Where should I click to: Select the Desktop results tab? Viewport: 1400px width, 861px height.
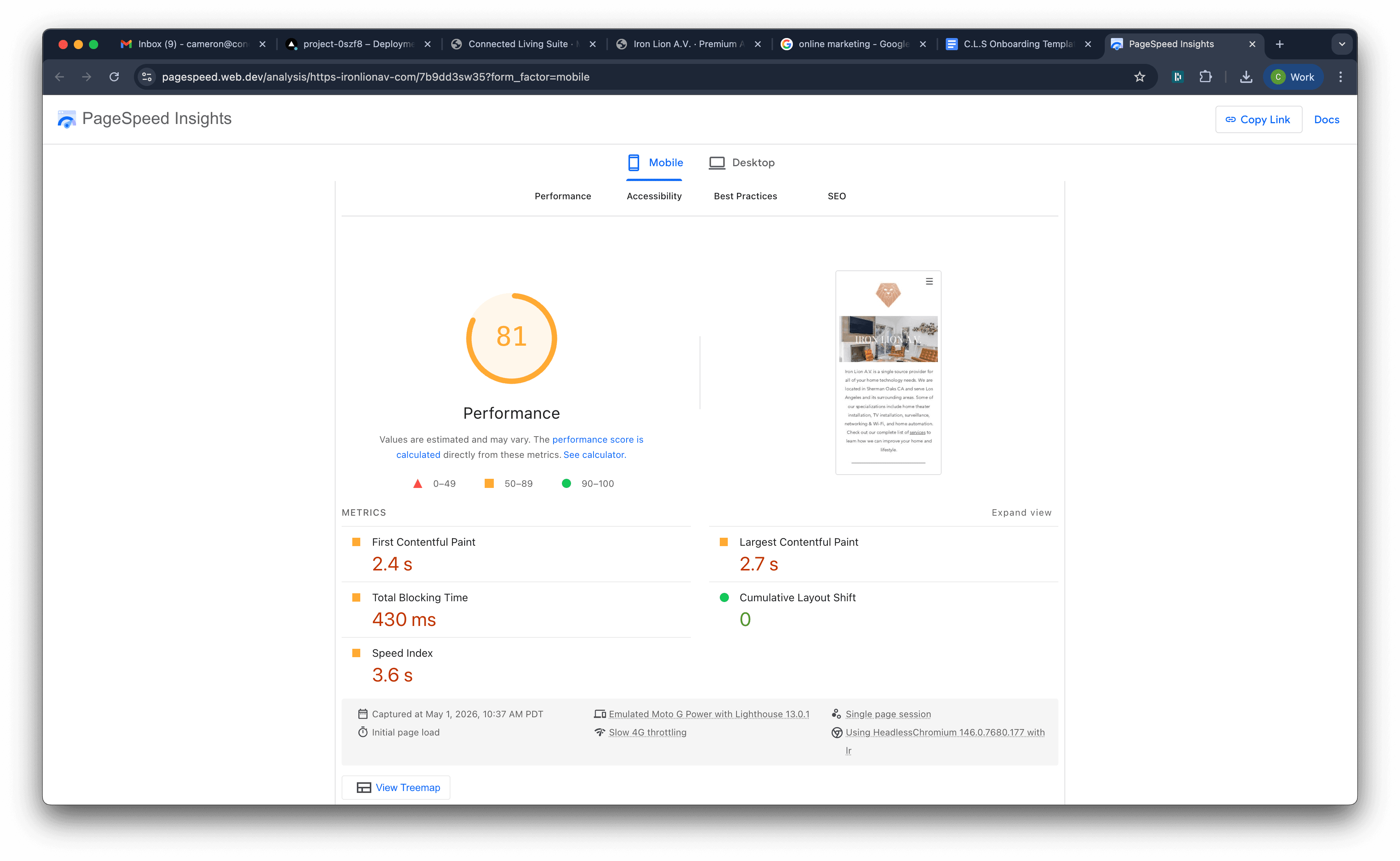pos(741,163)
